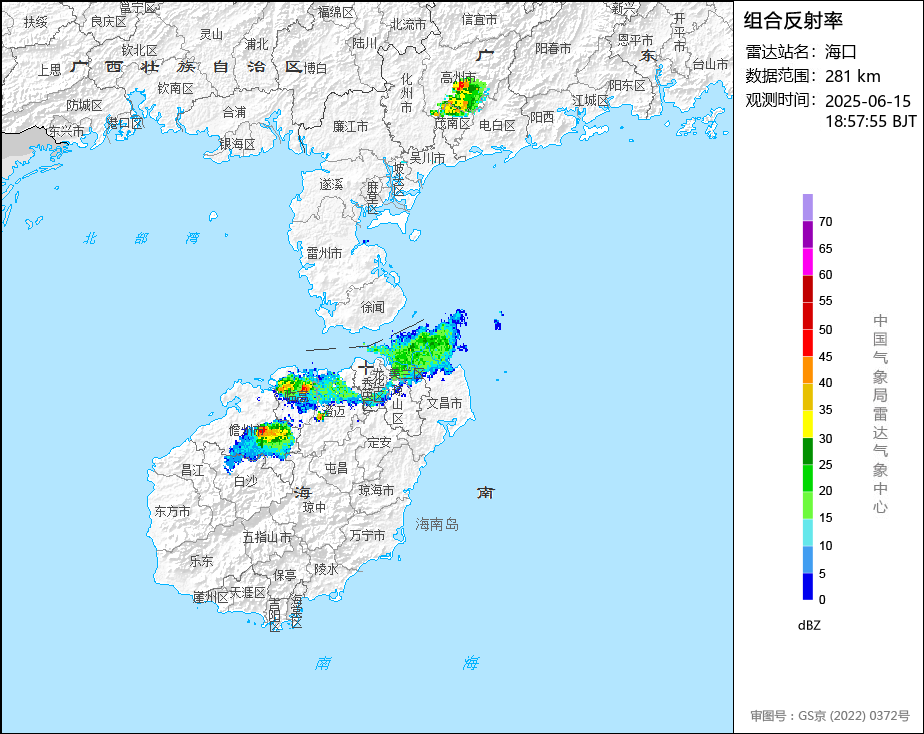Click the time stamp 18:57:55 BJT
This screenshot has width=924, height=734.
click(x=871, y=121)
